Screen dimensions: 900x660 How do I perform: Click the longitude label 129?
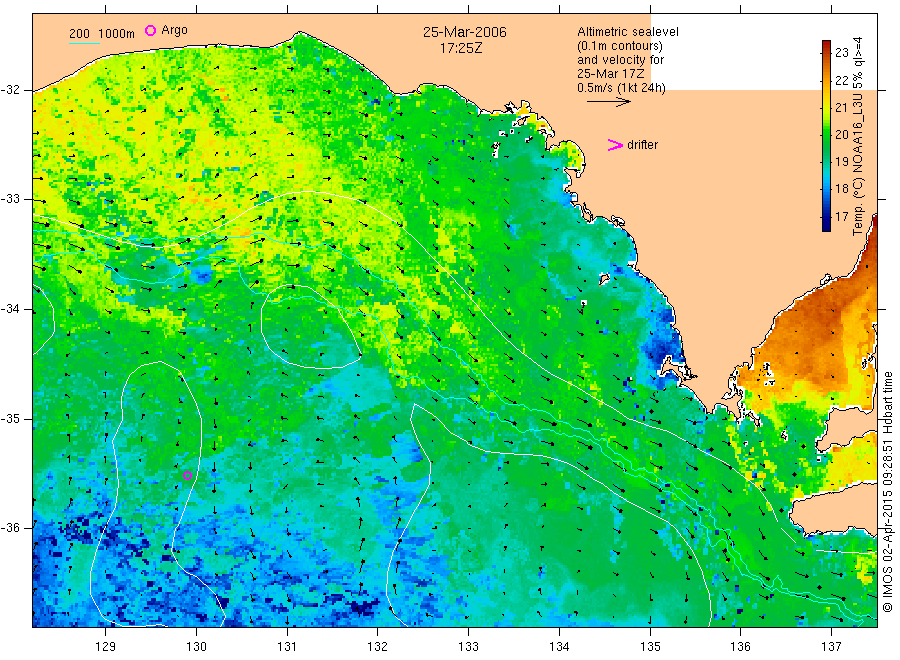(106, 647)
